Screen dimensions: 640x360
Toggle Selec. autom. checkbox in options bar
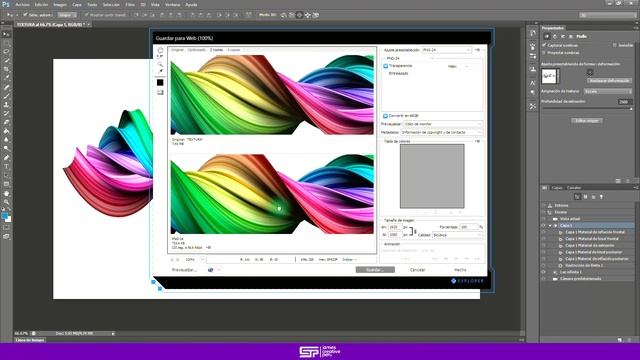pos(25,15)
